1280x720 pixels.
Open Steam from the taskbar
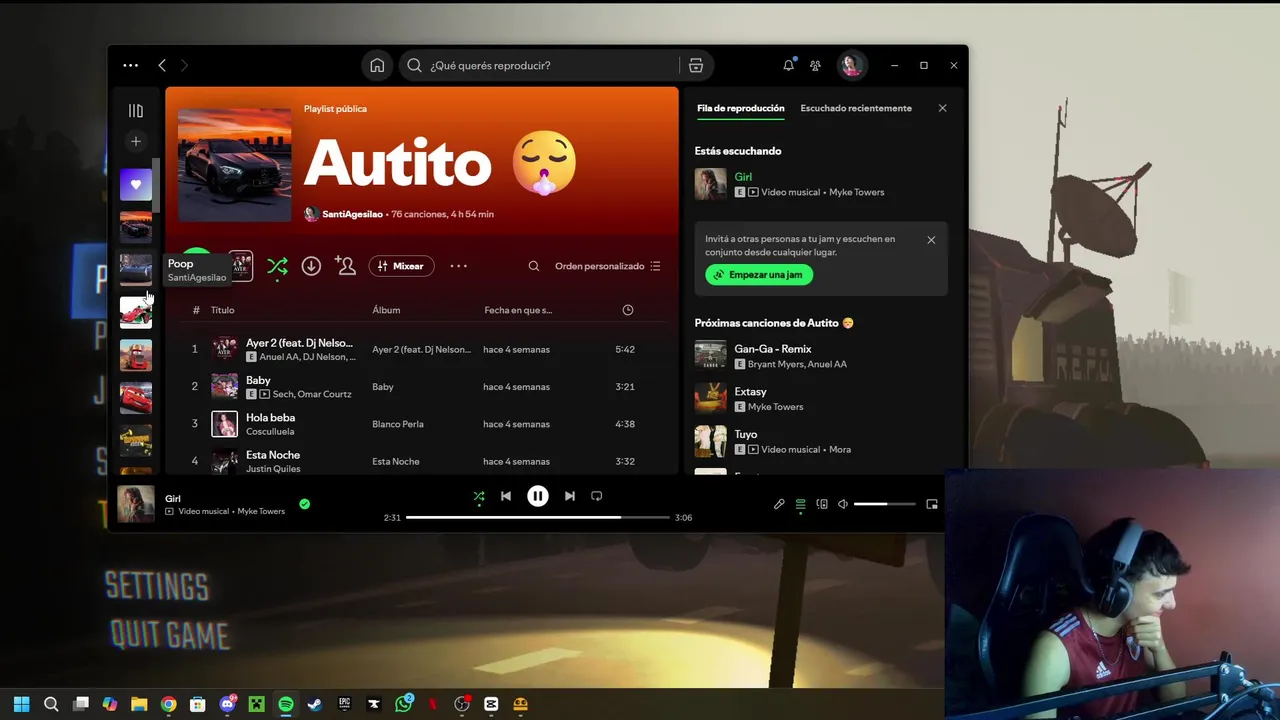[x=314, y=704]
